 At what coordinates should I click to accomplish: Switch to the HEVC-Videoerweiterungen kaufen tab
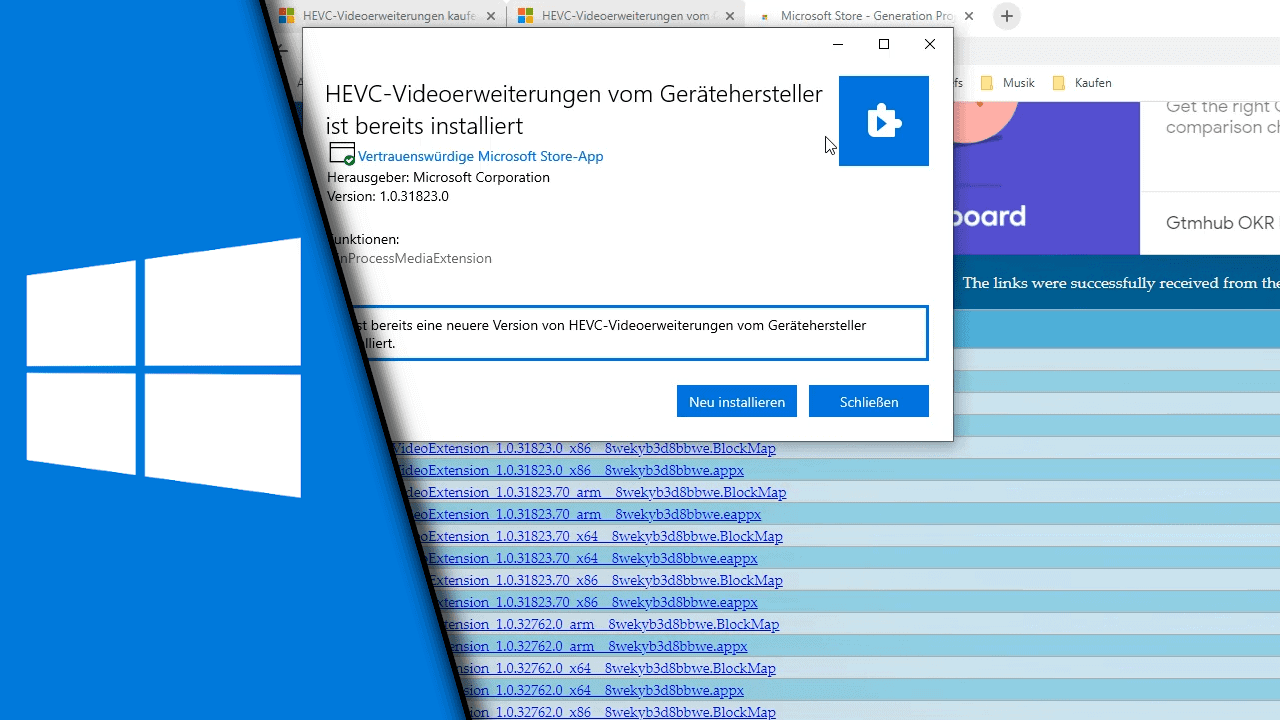[385, 16]
